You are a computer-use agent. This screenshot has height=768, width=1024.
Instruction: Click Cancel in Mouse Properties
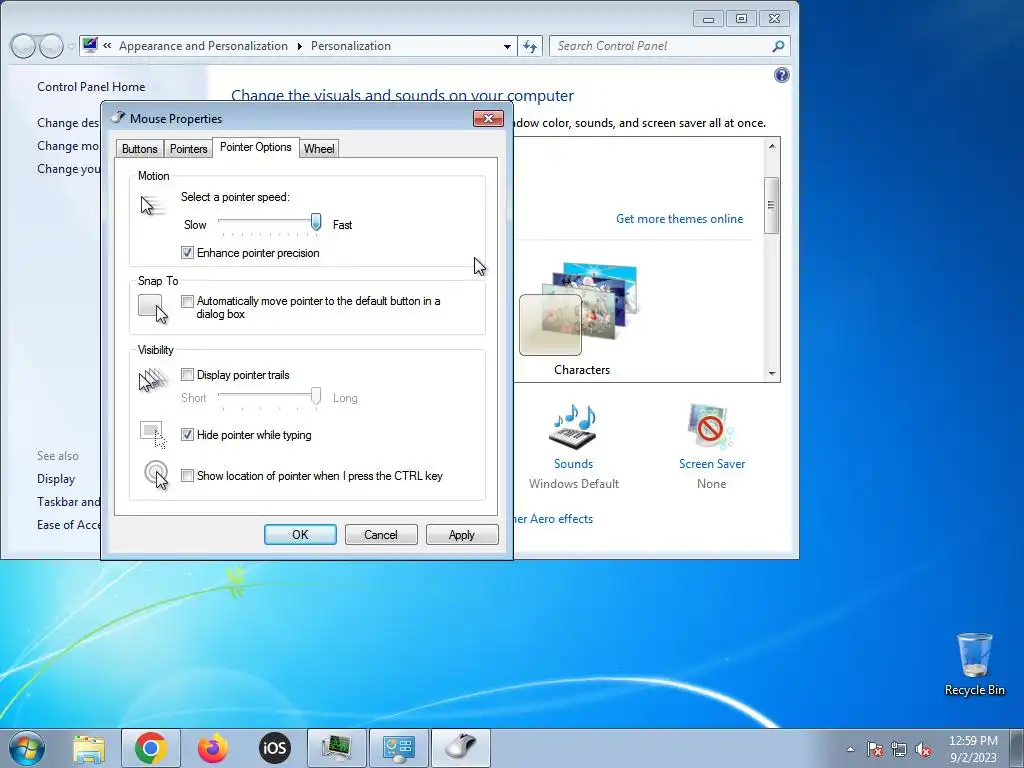[381, 535]
